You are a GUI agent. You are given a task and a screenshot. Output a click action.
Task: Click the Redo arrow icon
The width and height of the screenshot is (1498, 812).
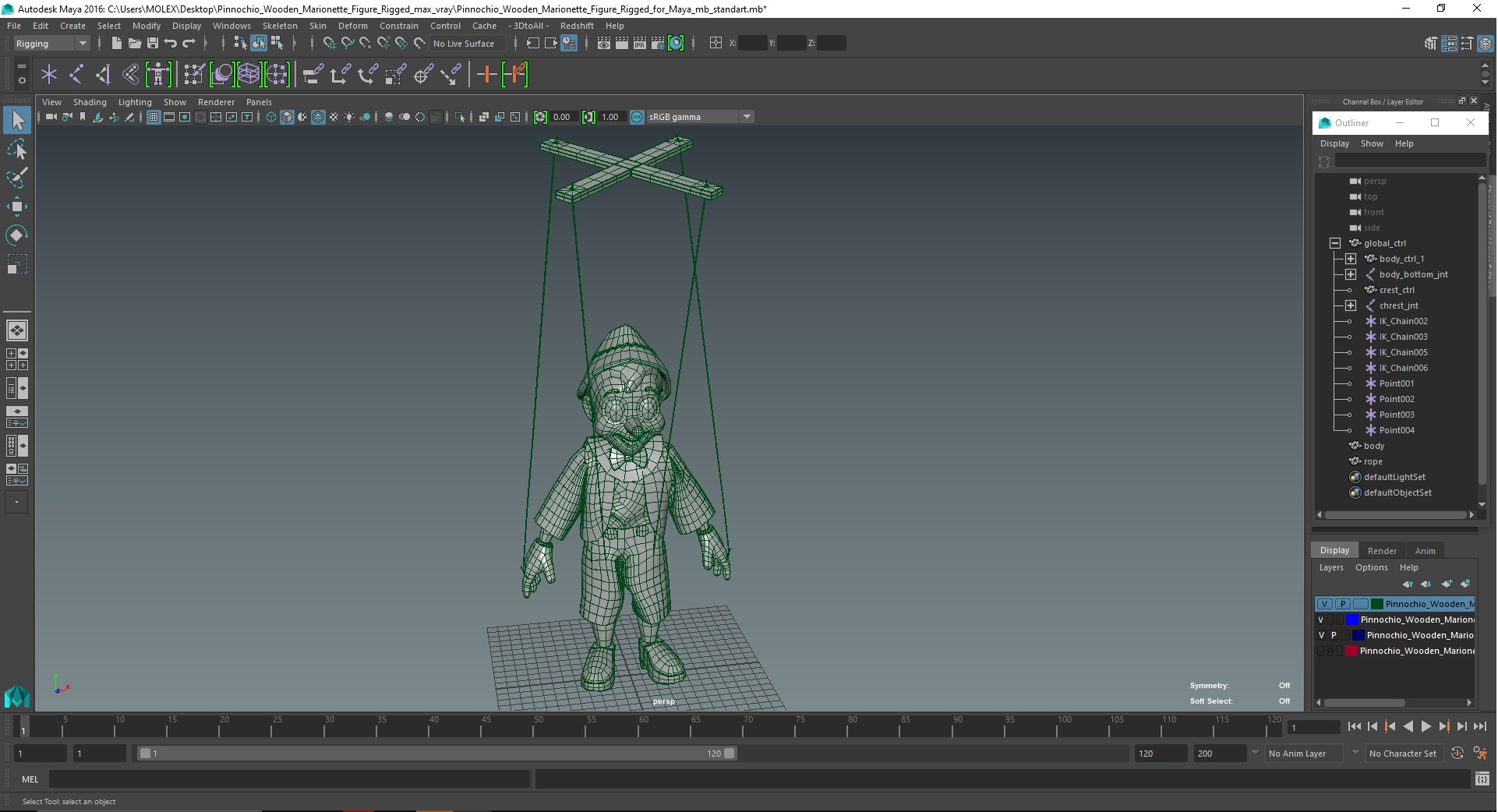click(189, 44)
